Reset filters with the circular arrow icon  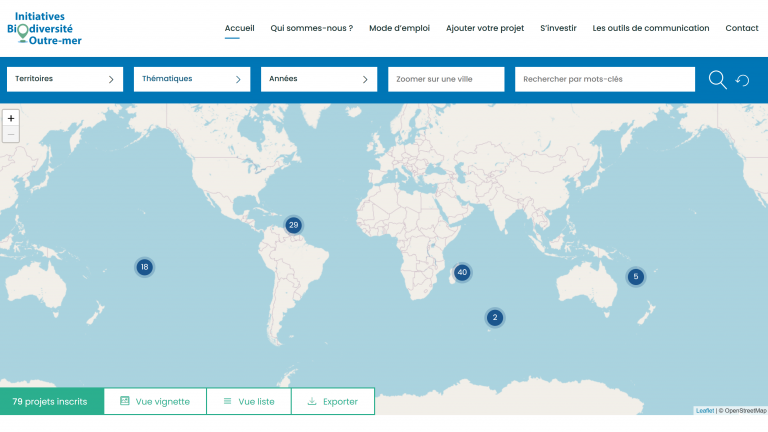[743, 80]
